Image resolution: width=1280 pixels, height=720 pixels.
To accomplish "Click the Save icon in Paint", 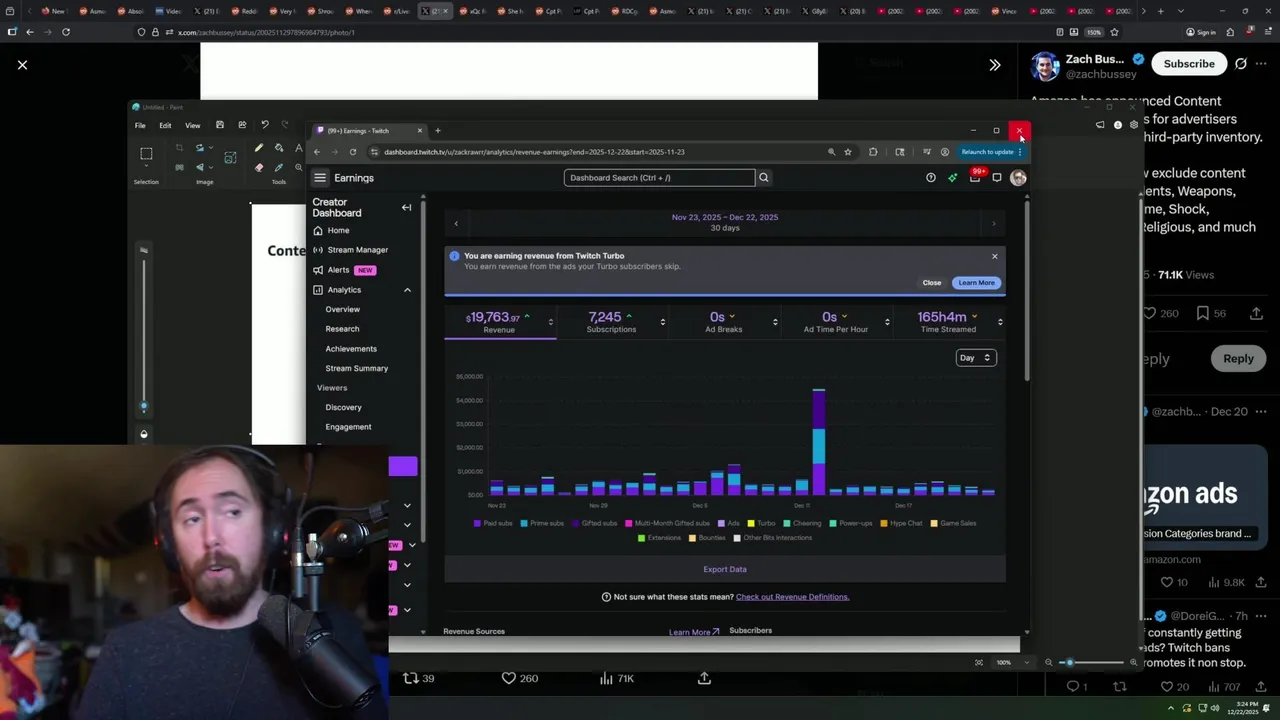I will tap(220, 125).
